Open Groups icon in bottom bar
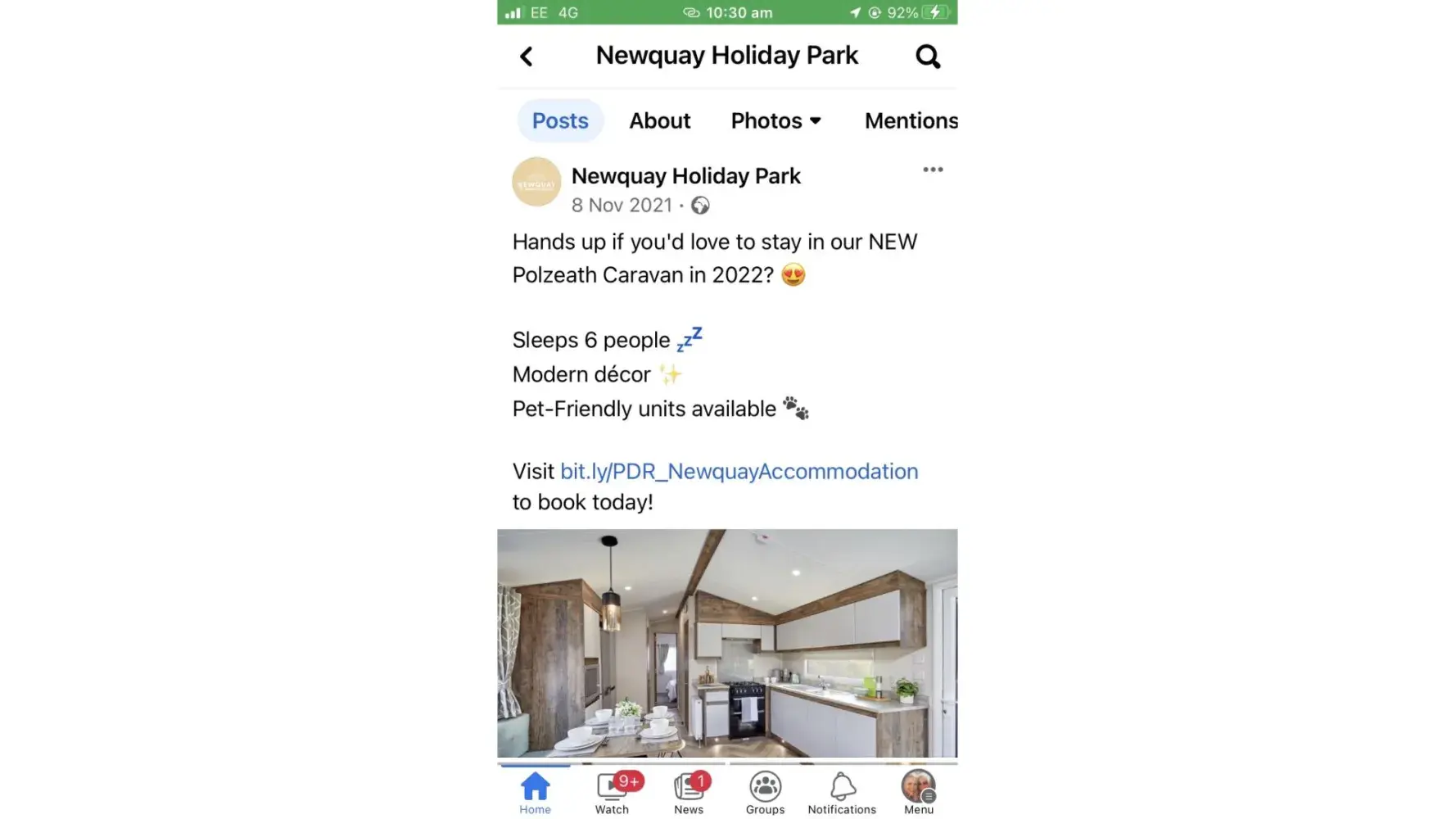This screenshot has width=1456, height=819. pyautogui.click(x=765, y=793)
